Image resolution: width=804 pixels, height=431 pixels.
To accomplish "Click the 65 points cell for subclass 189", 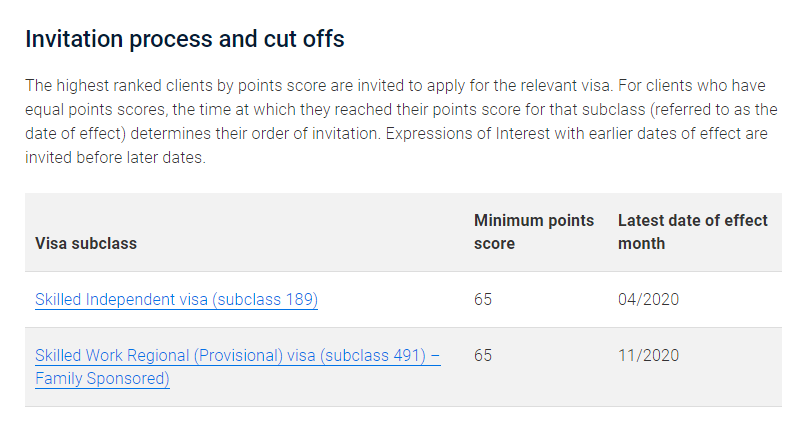I will click(483, 299).
